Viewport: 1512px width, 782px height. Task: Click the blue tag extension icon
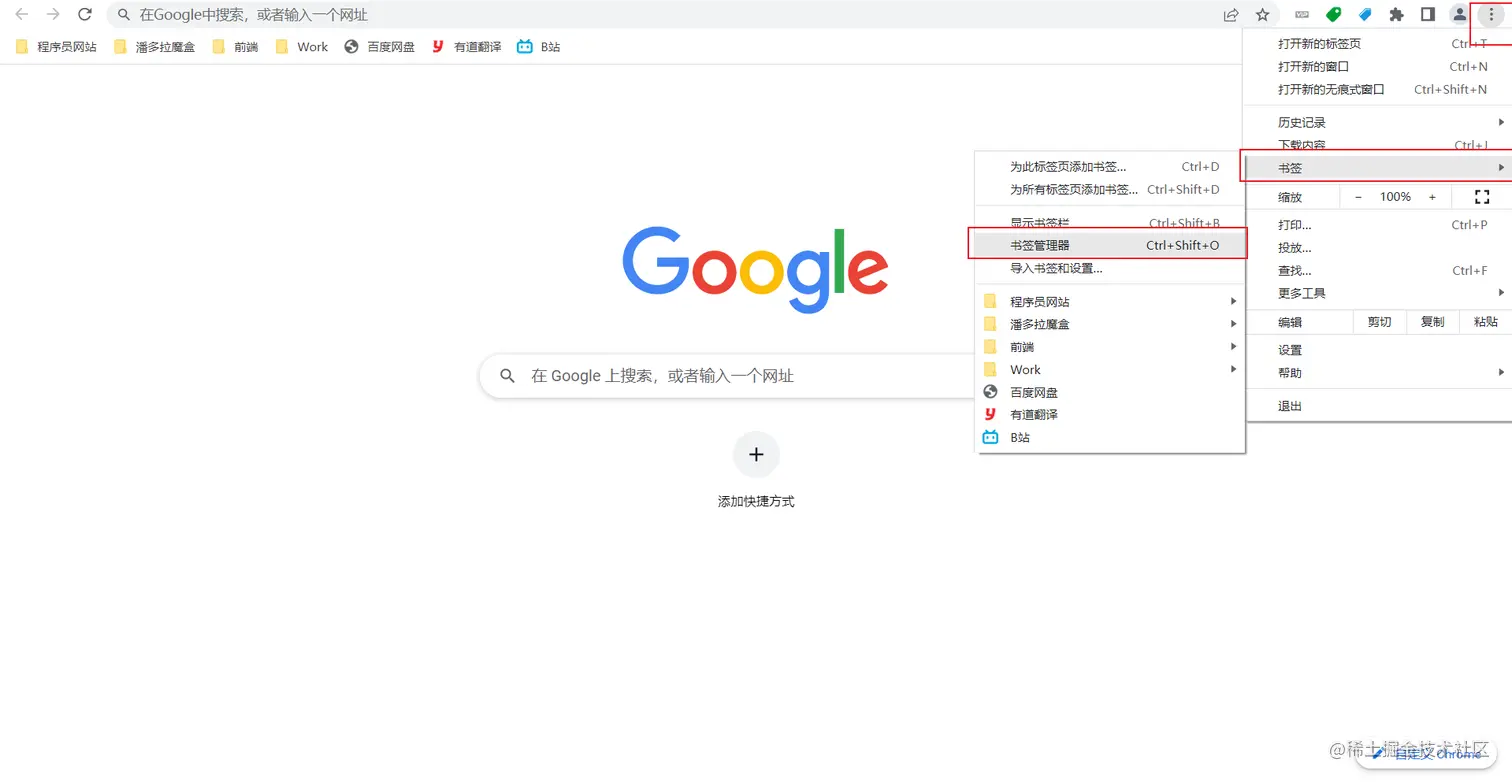click(1365, 15)
